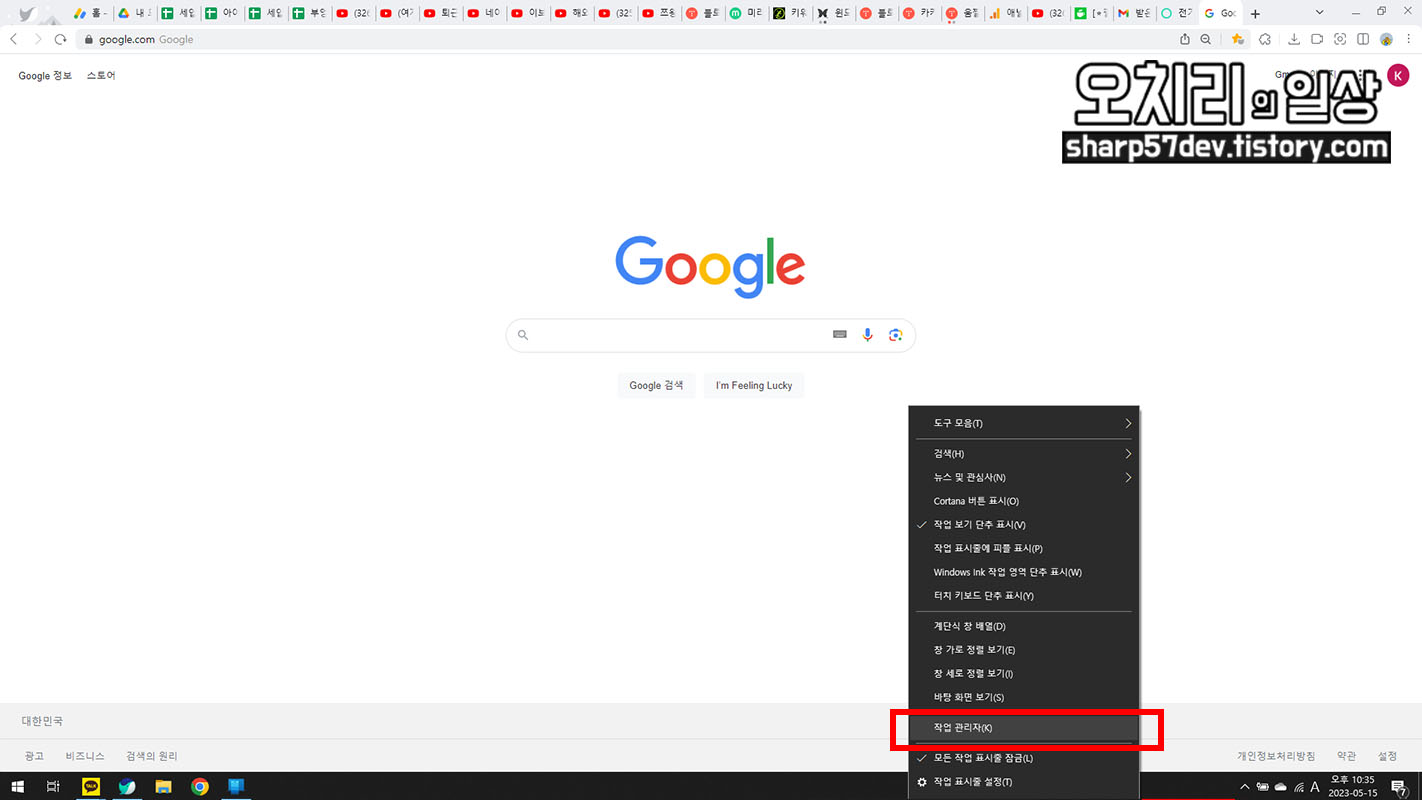Click the Chrome profile avatar in toolbar

(x=1386, y=39)
